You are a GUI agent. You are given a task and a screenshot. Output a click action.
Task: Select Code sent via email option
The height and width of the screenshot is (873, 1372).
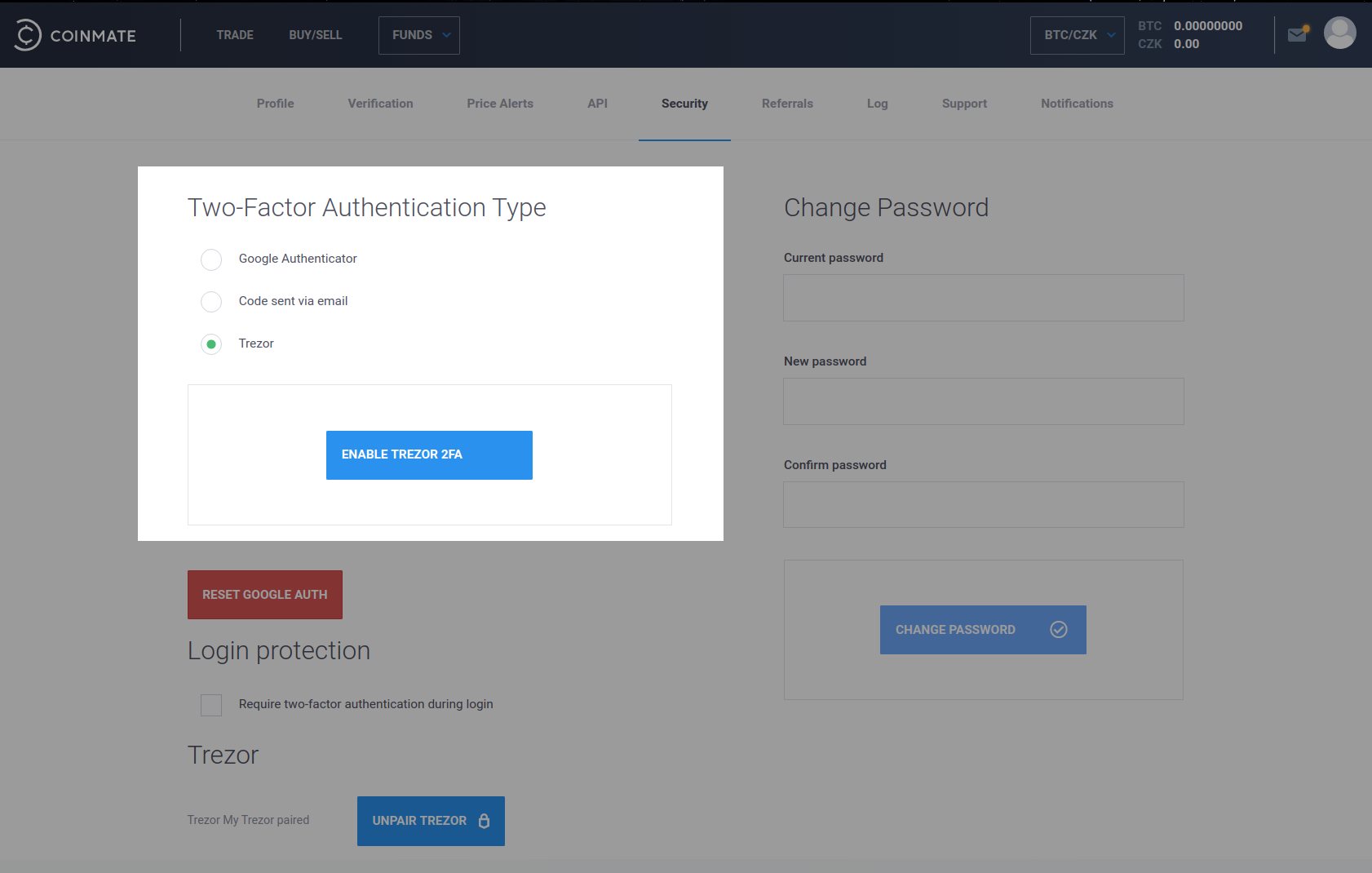click(211, 302)
